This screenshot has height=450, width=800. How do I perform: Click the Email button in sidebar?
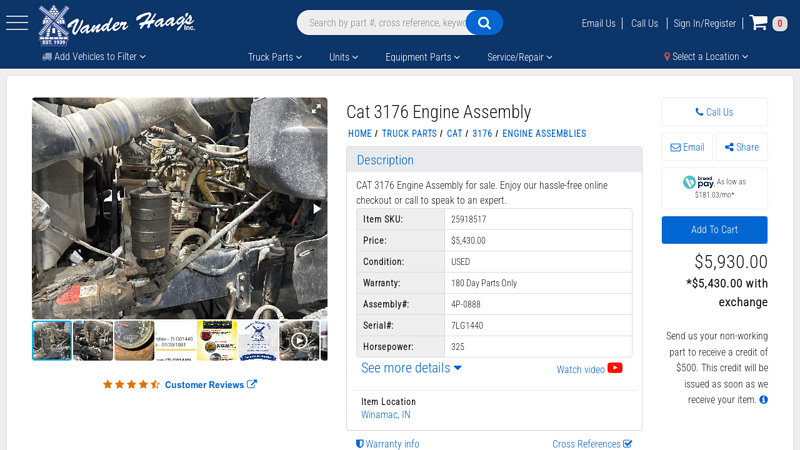[687, 147]
